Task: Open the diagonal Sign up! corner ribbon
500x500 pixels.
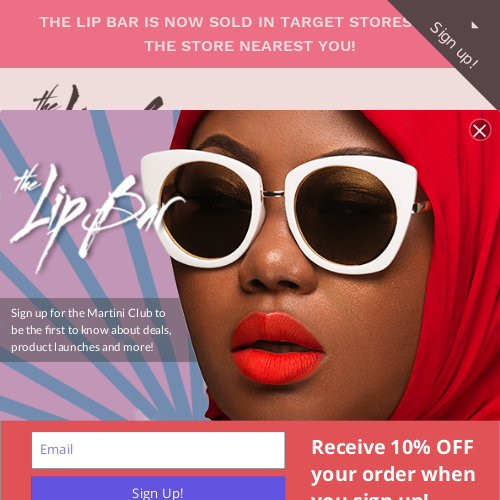Action: point(454,45)
